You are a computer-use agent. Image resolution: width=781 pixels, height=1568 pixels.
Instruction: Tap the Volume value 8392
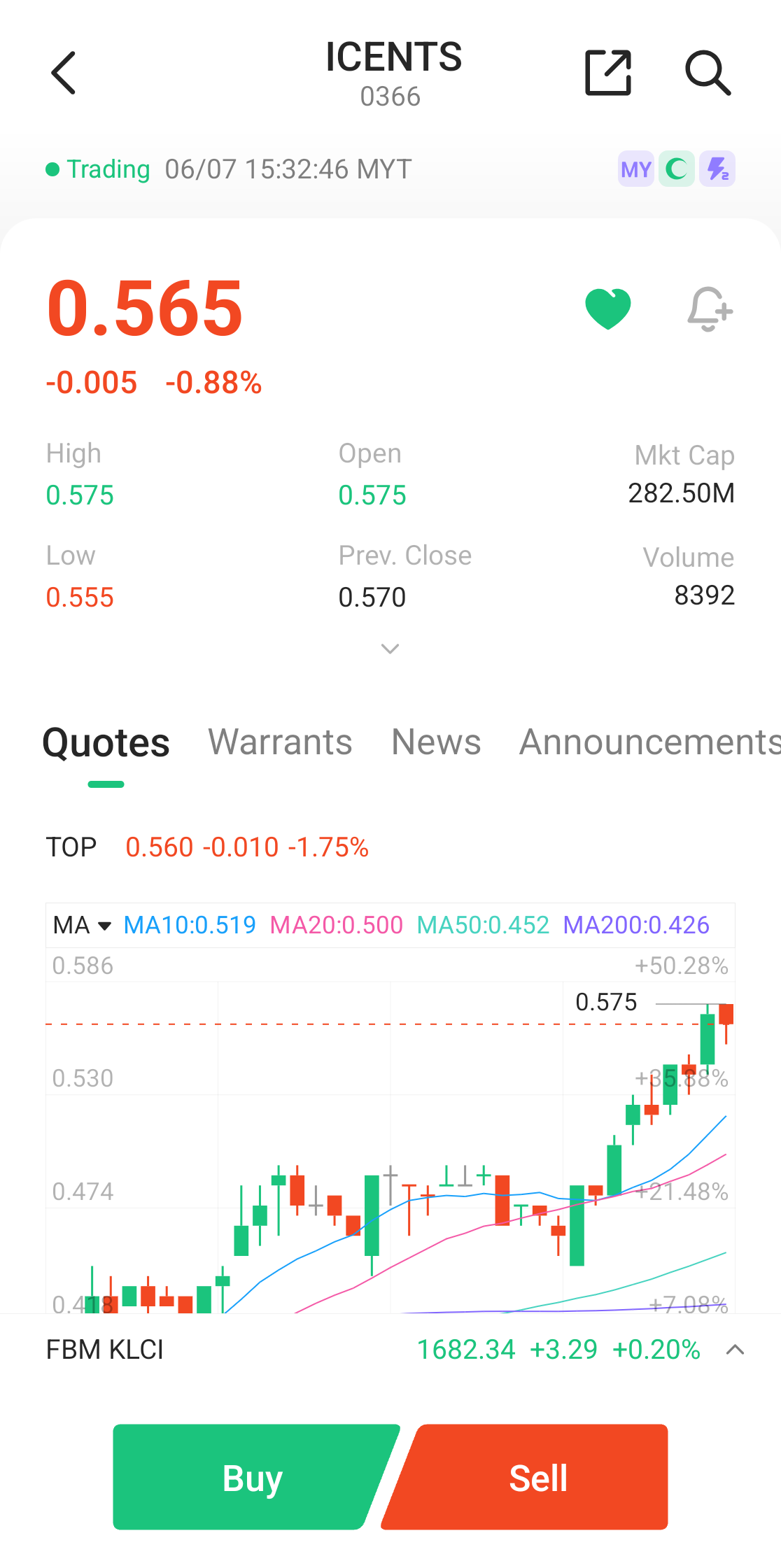pos(704,595)
